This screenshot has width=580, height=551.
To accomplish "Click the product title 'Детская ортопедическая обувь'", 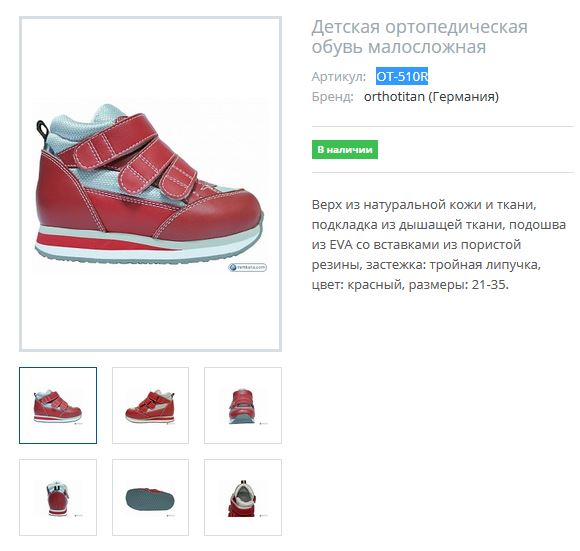I will pos(419,37).
